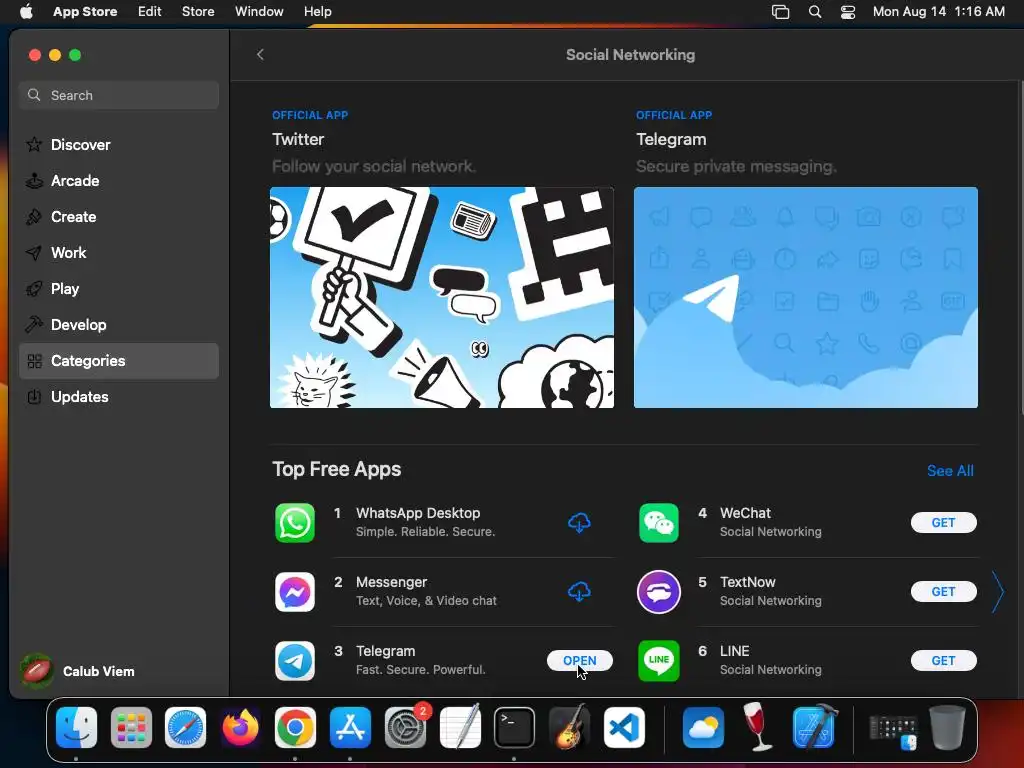Go to the Create section
This screenshot has width=1024, height=768.
[x=119, y=217]
